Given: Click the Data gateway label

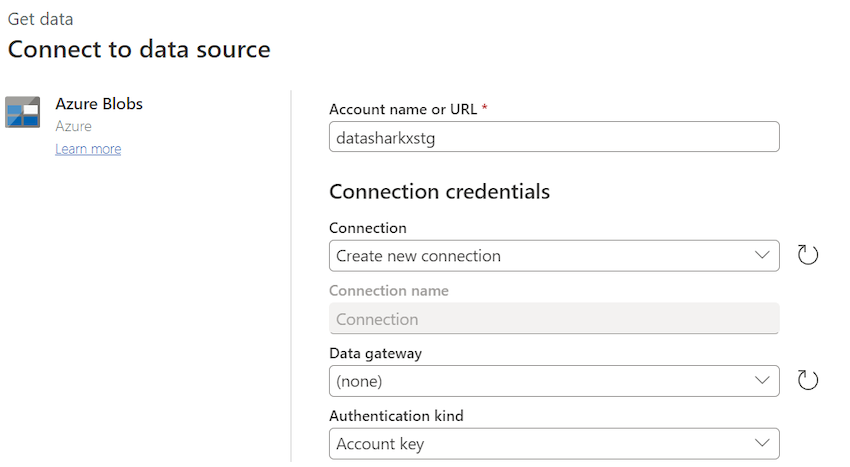Looking at the screenshot, I should pos(376,354).
